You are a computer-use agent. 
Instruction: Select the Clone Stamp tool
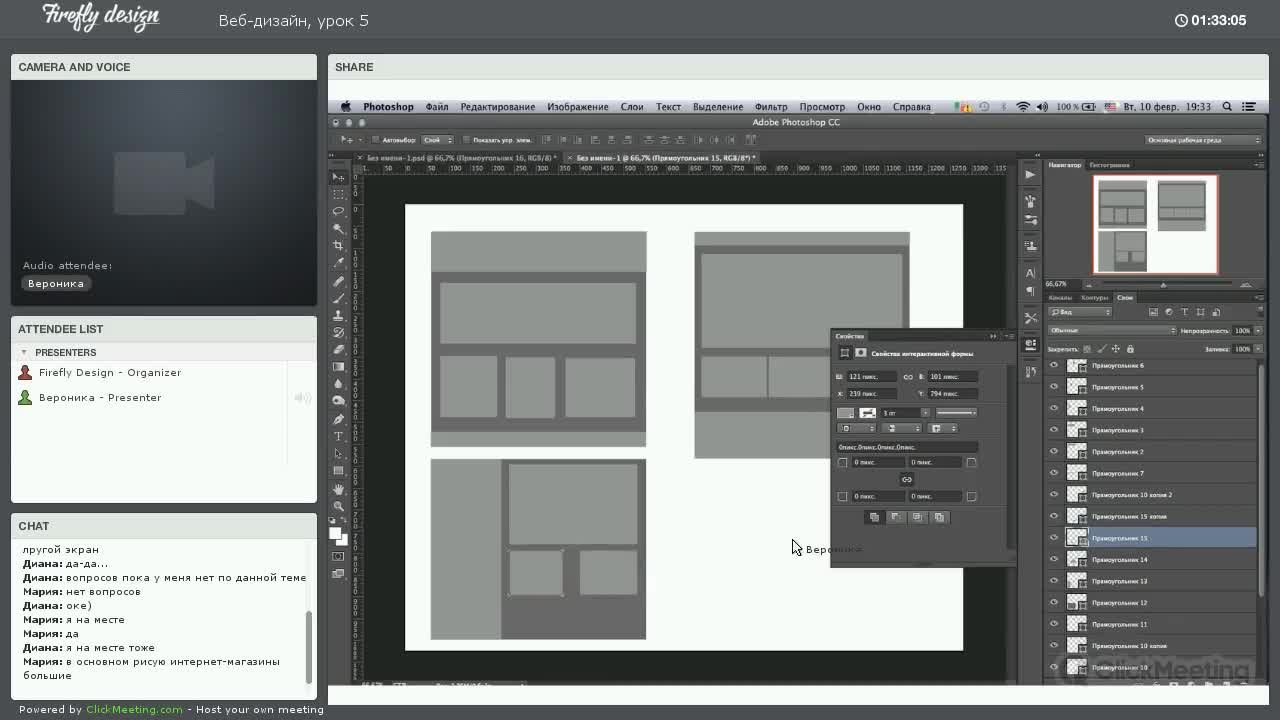(339, 315)
